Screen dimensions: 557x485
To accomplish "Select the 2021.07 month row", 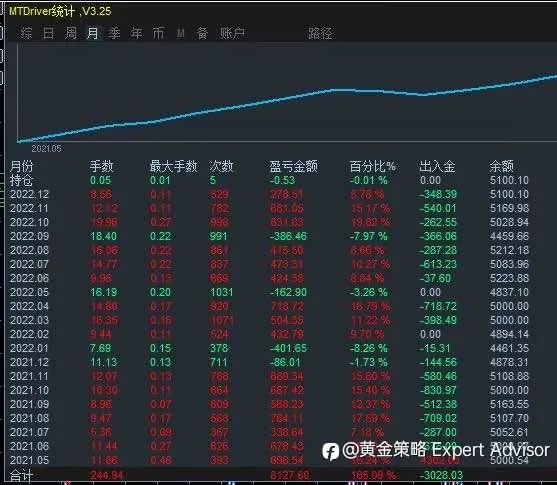I will (x=270, y=432).
